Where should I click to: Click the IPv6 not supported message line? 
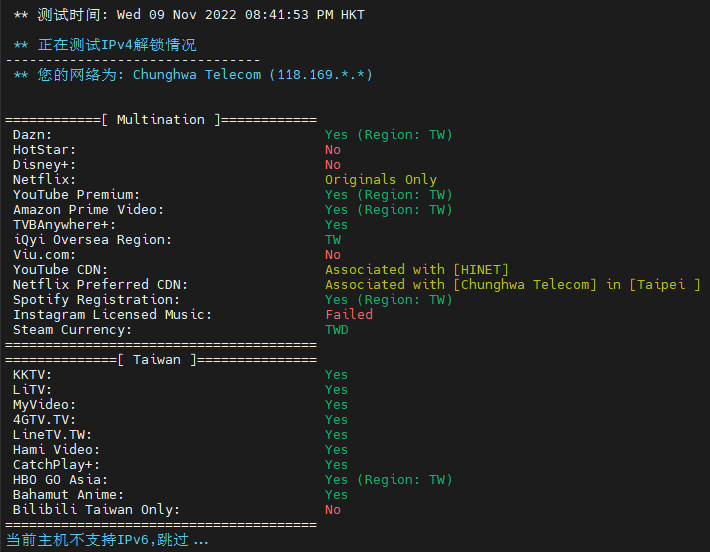(x=108, y=540)
